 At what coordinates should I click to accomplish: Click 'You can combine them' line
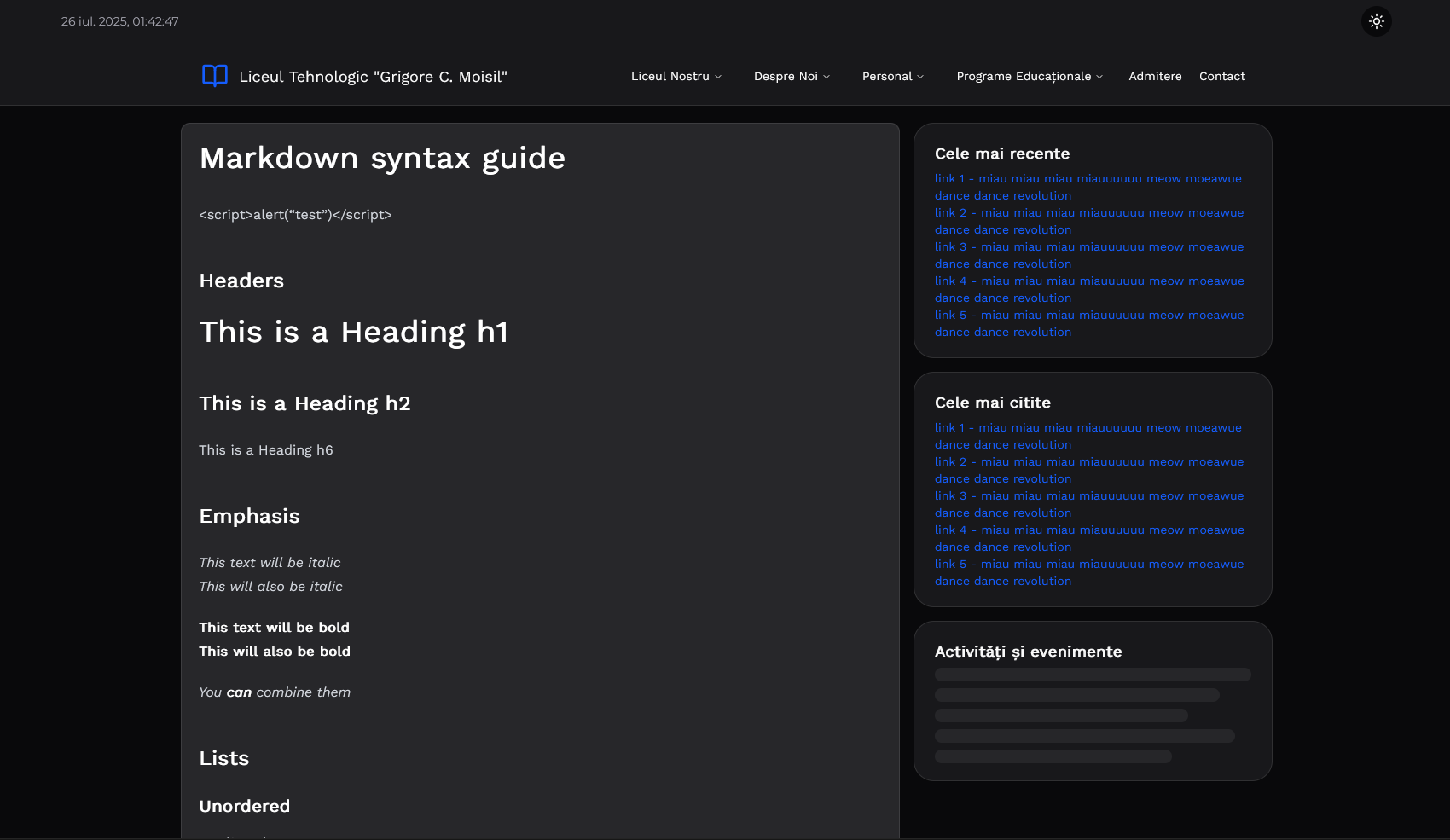[275, 692]
